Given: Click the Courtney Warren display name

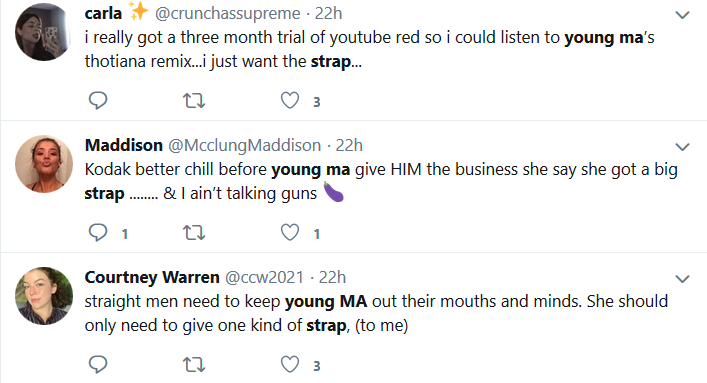Looking at the screenshot, I should point(152,277).
